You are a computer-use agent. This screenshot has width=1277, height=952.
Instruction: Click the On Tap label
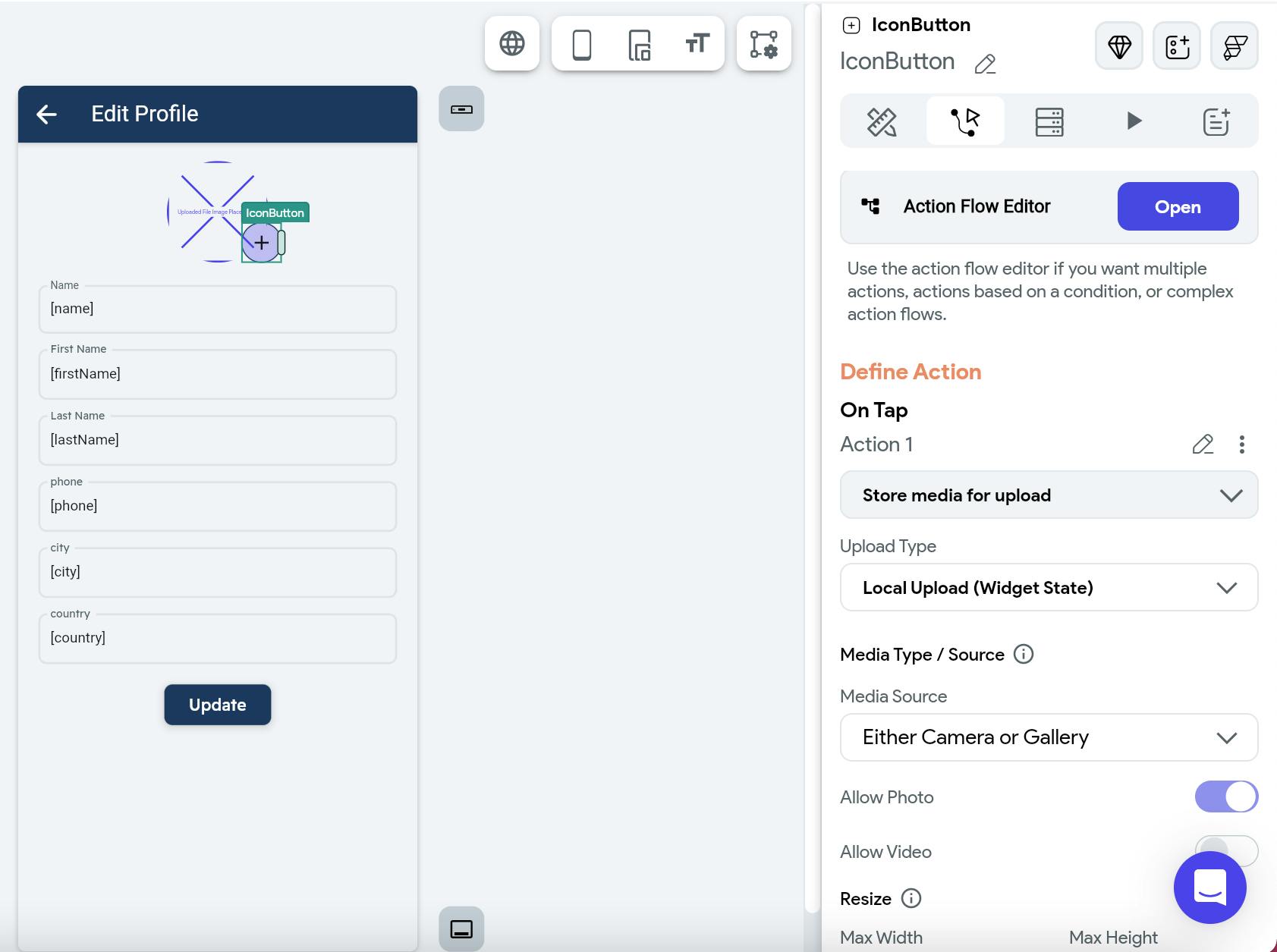[874, 410]
